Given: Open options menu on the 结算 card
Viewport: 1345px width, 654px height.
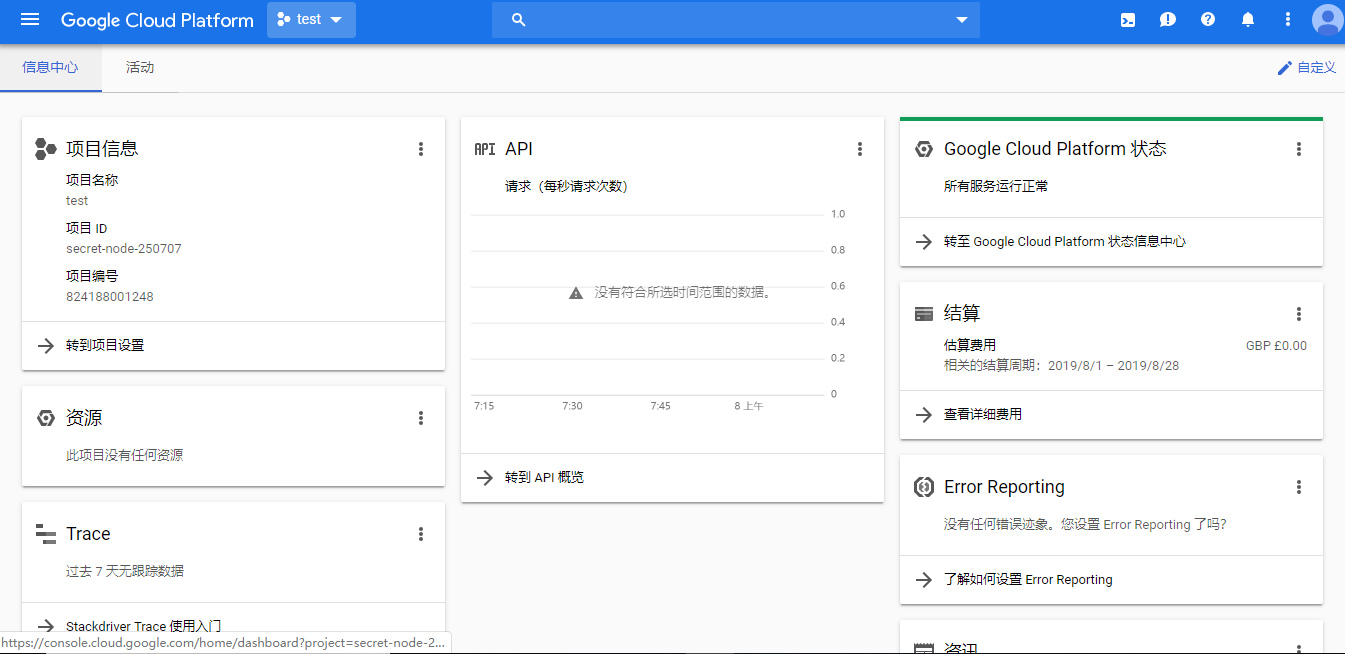Looking at the screenshot, I should tap(1299, 313).
